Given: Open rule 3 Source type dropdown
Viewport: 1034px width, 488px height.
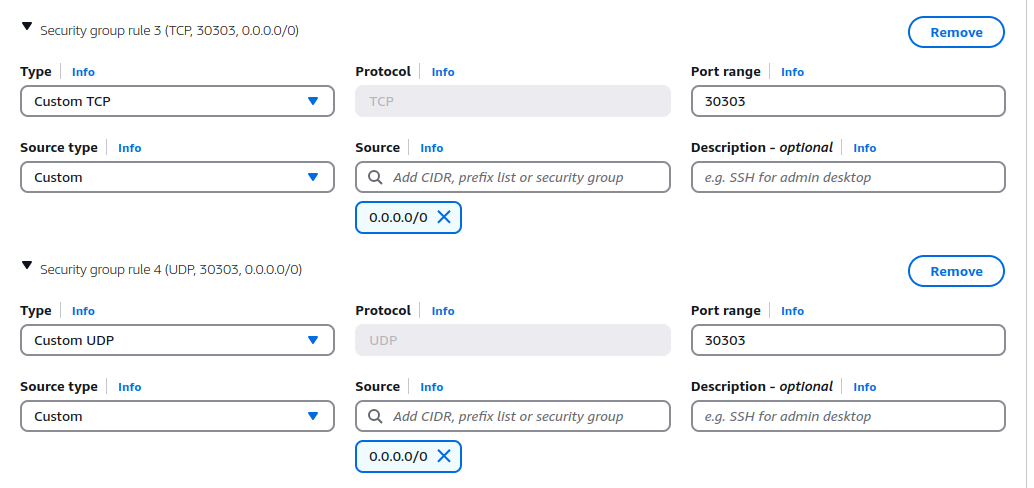Looking at the screenshot, I should point(177,177).
